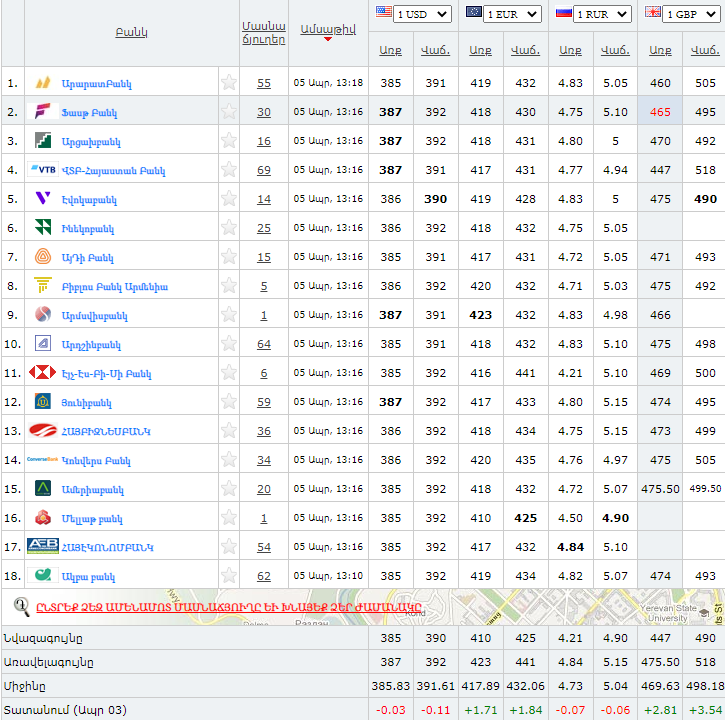The width and height of the screenshot is (725, 720).
Task: Click the UK flag icon
Action: [x=653, y=12]
